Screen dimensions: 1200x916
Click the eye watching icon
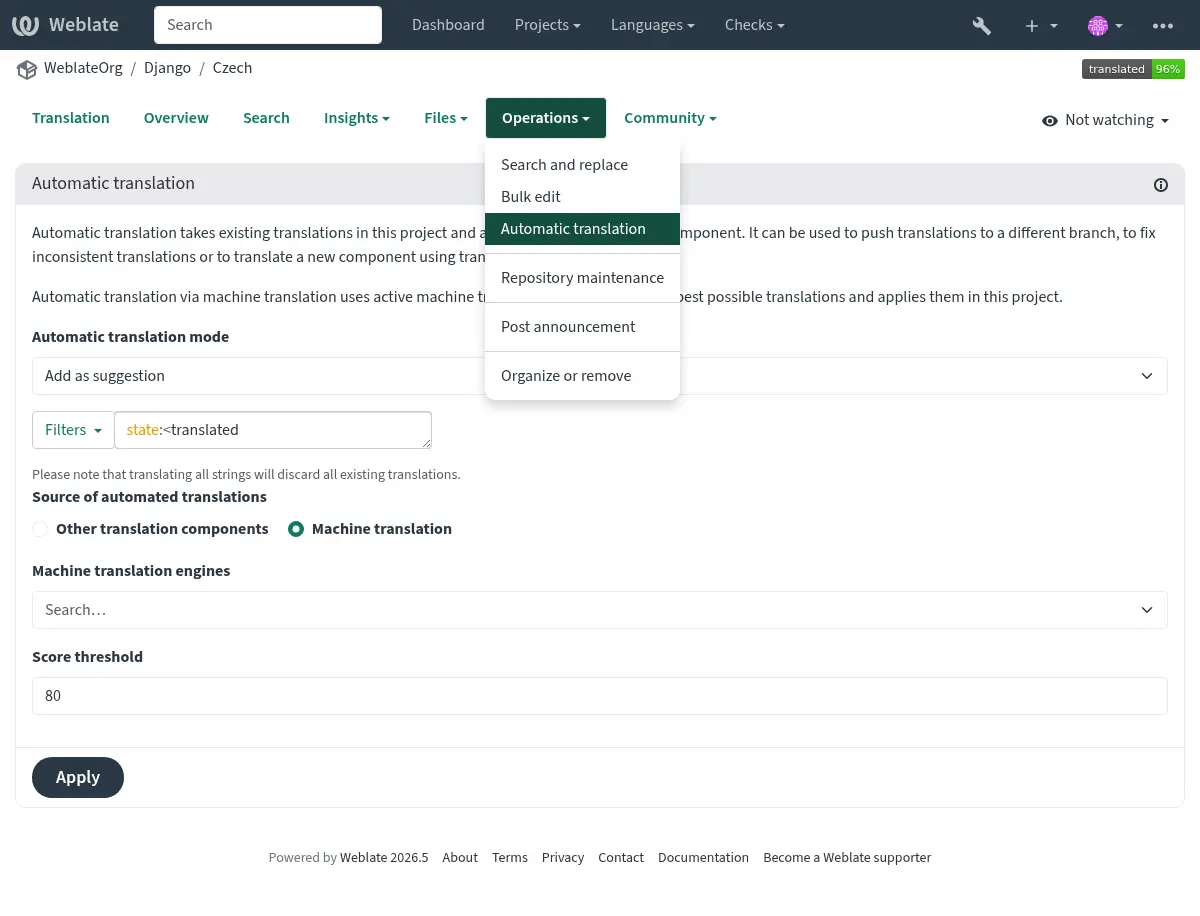click(1050, 120)
